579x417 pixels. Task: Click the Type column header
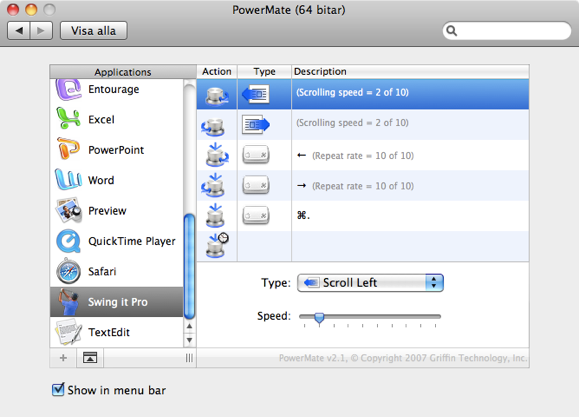pos(264,71)
